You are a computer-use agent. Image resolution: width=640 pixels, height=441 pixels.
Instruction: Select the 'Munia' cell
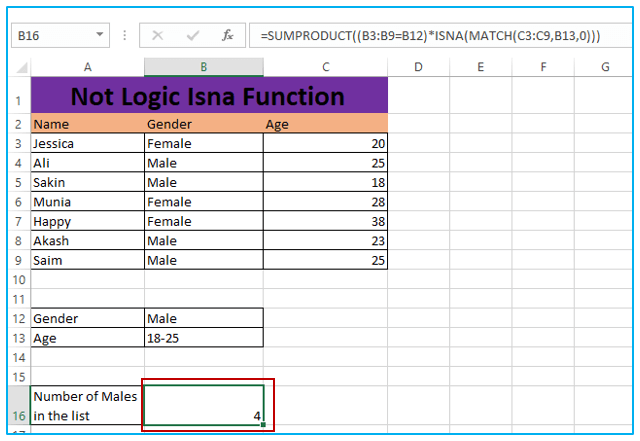[x=87, y=202]
